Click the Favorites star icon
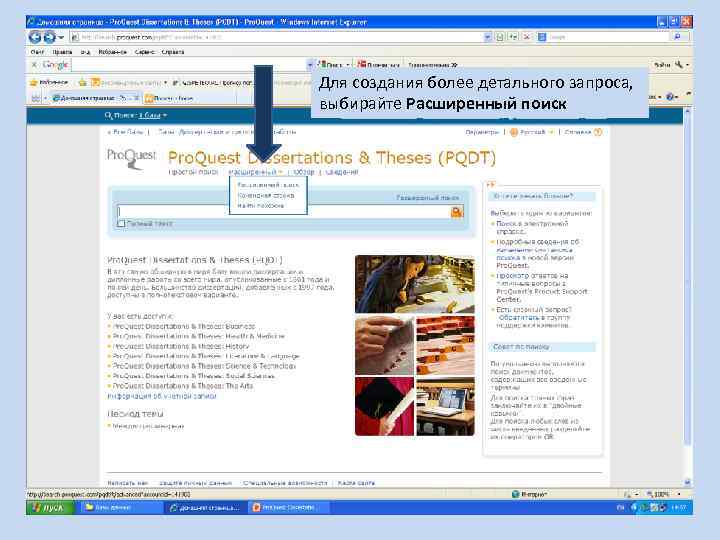Viewport: 720px width, 540px height. coord(34,83)
